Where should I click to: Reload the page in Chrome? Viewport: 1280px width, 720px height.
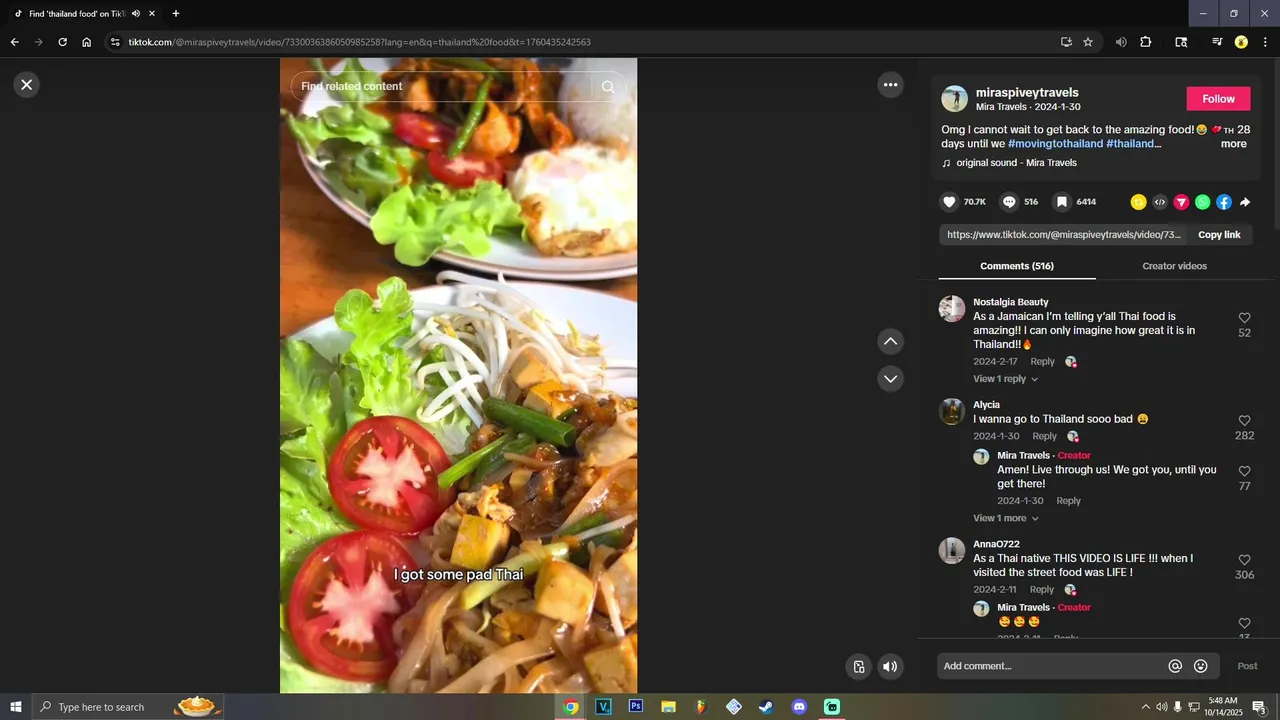pos(62,42)
